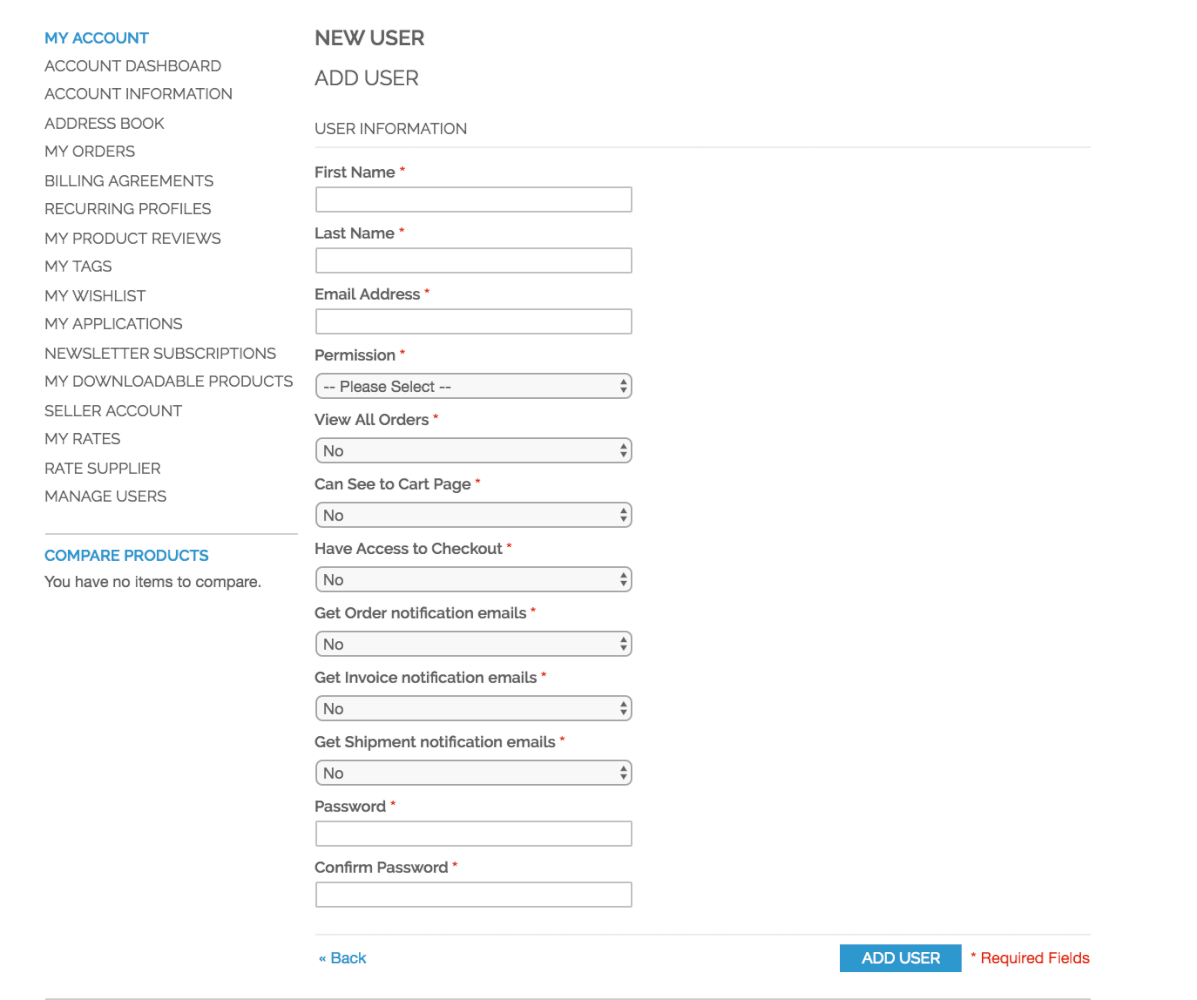Open My Wishlist from sidebar
The height and width of the screenshot is (1000, 1197).
(x=95, y=296)
